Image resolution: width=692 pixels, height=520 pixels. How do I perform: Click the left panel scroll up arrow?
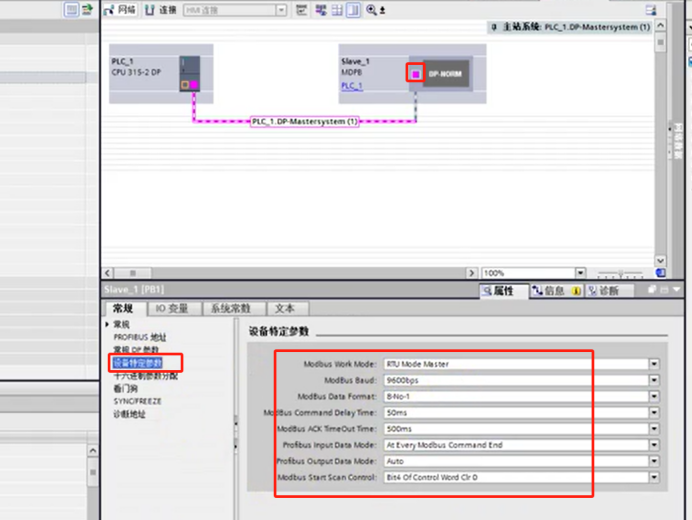[x=93, y=451]
